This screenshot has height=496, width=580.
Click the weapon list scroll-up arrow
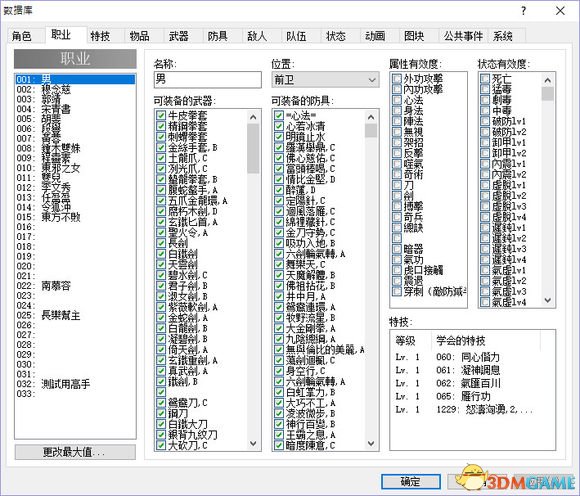[253, 117]
